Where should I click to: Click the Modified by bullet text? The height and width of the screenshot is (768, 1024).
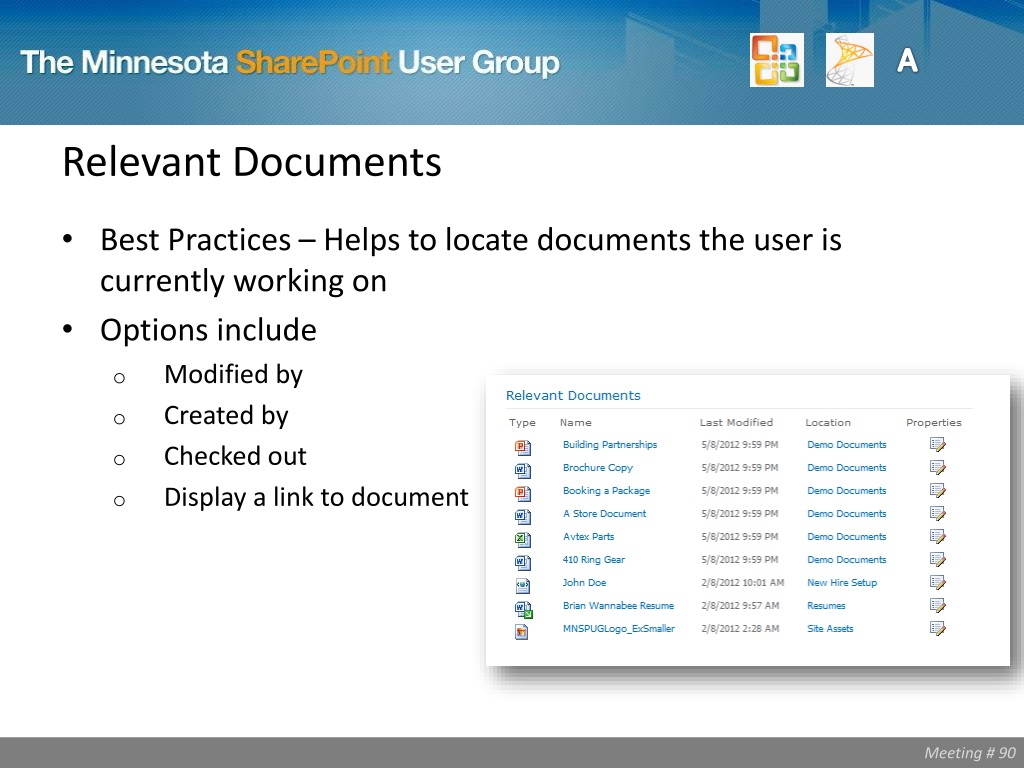click(233, 374)
